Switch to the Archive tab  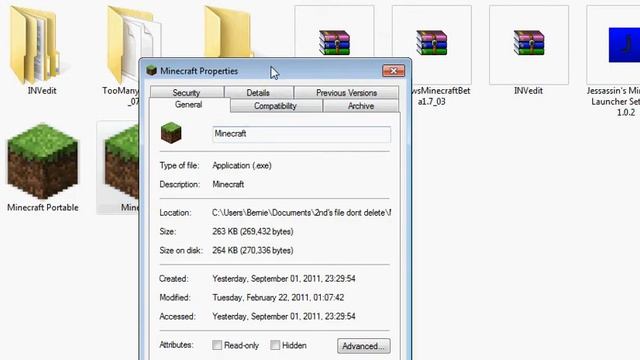click(x=361, y=106)
